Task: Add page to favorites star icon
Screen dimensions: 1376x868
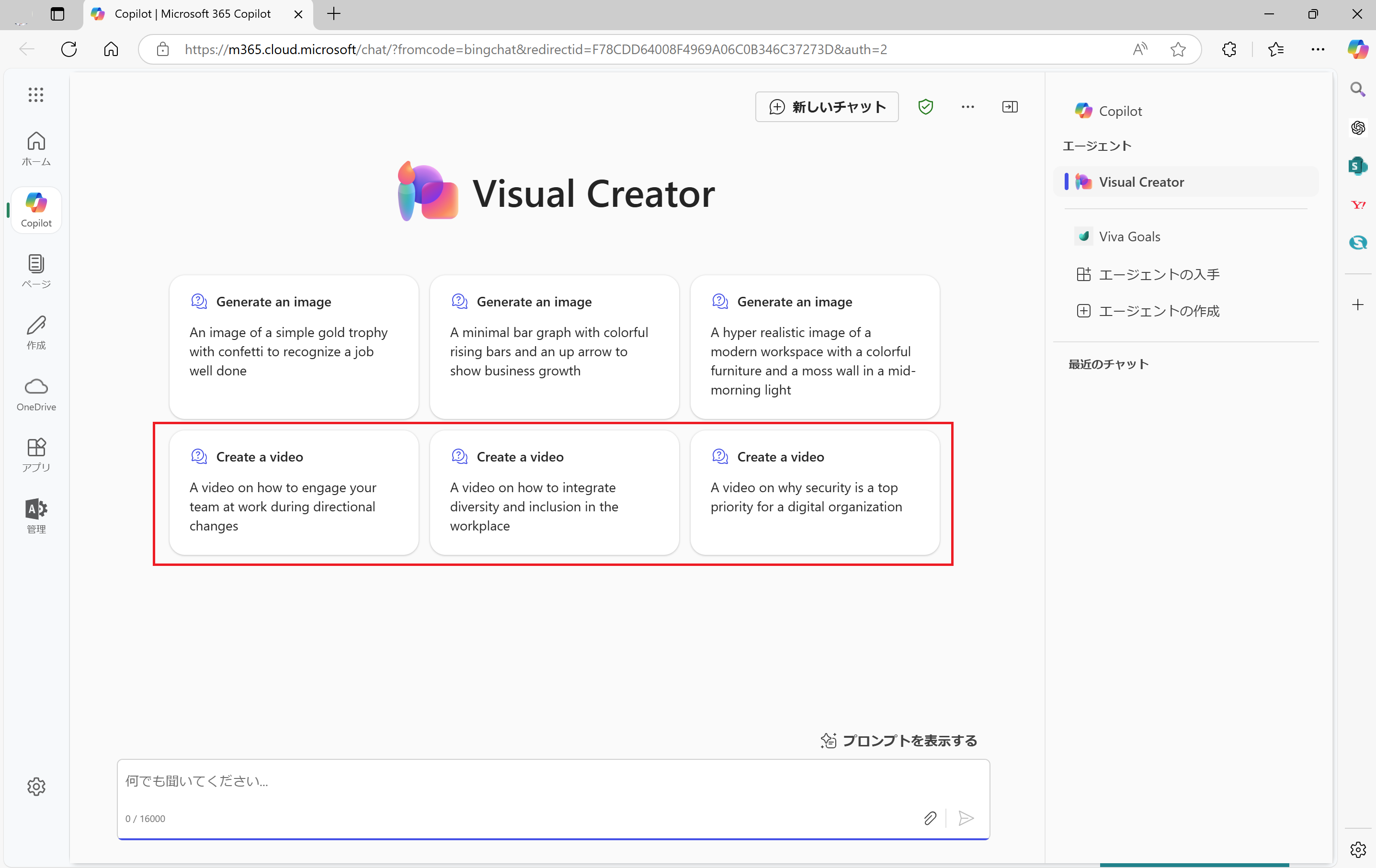Action: 1178,49
